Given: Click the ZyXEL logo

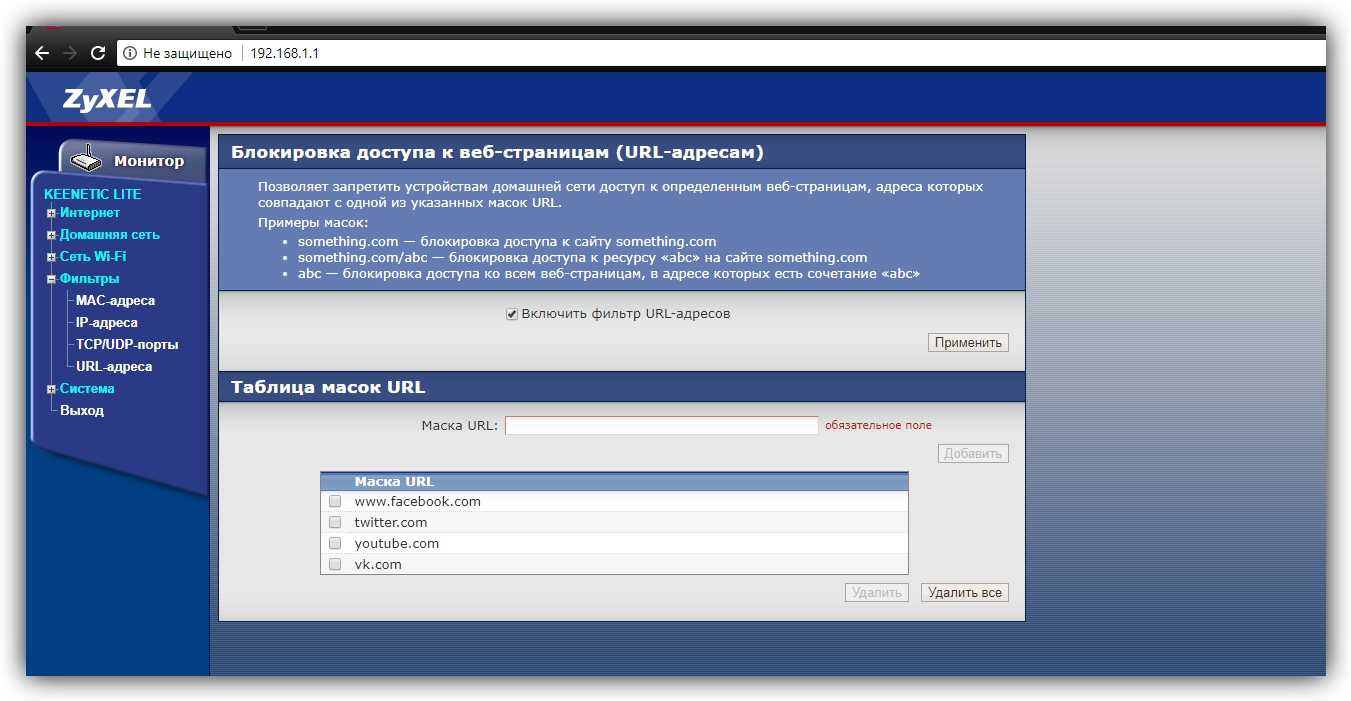Looking at the screenshot, I should tap(107, 99).
